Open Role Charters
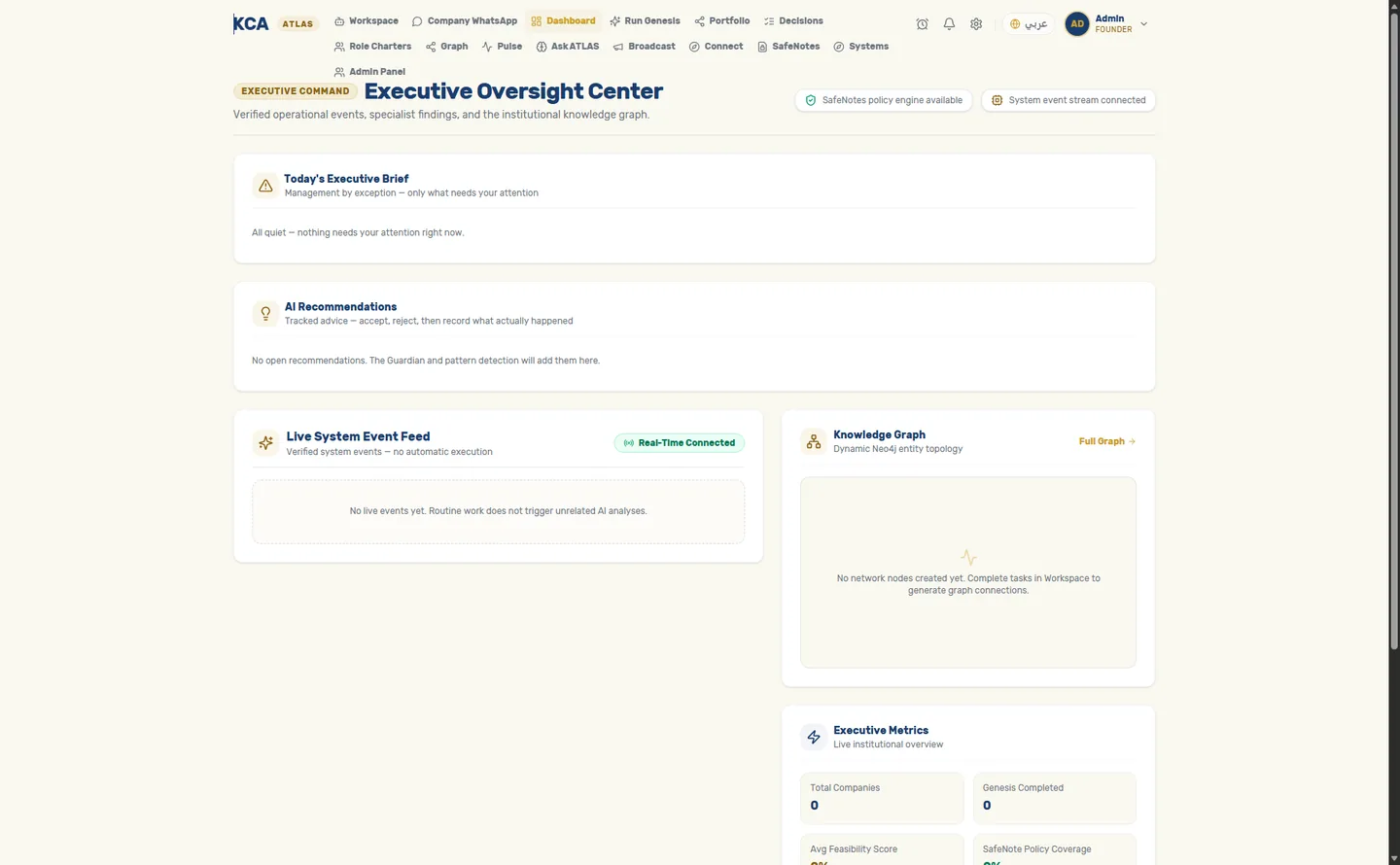1400x865 pixels. (x=372, y=47)
